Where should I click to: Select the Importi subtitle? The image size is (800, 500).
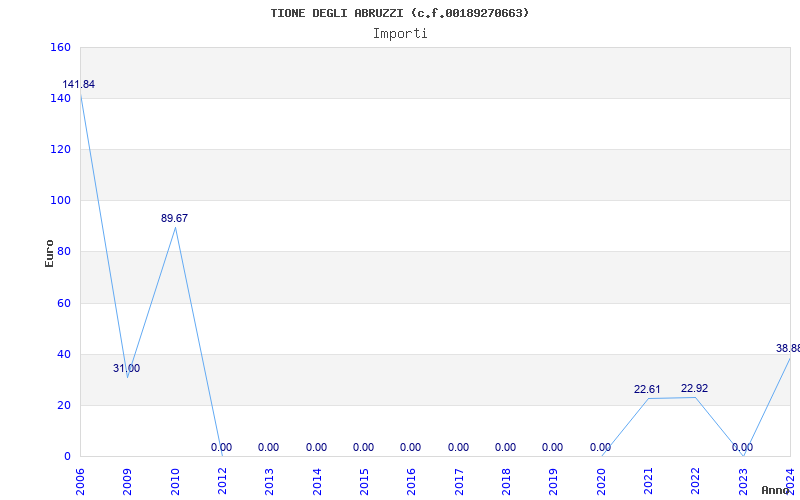tap(400, 34)
